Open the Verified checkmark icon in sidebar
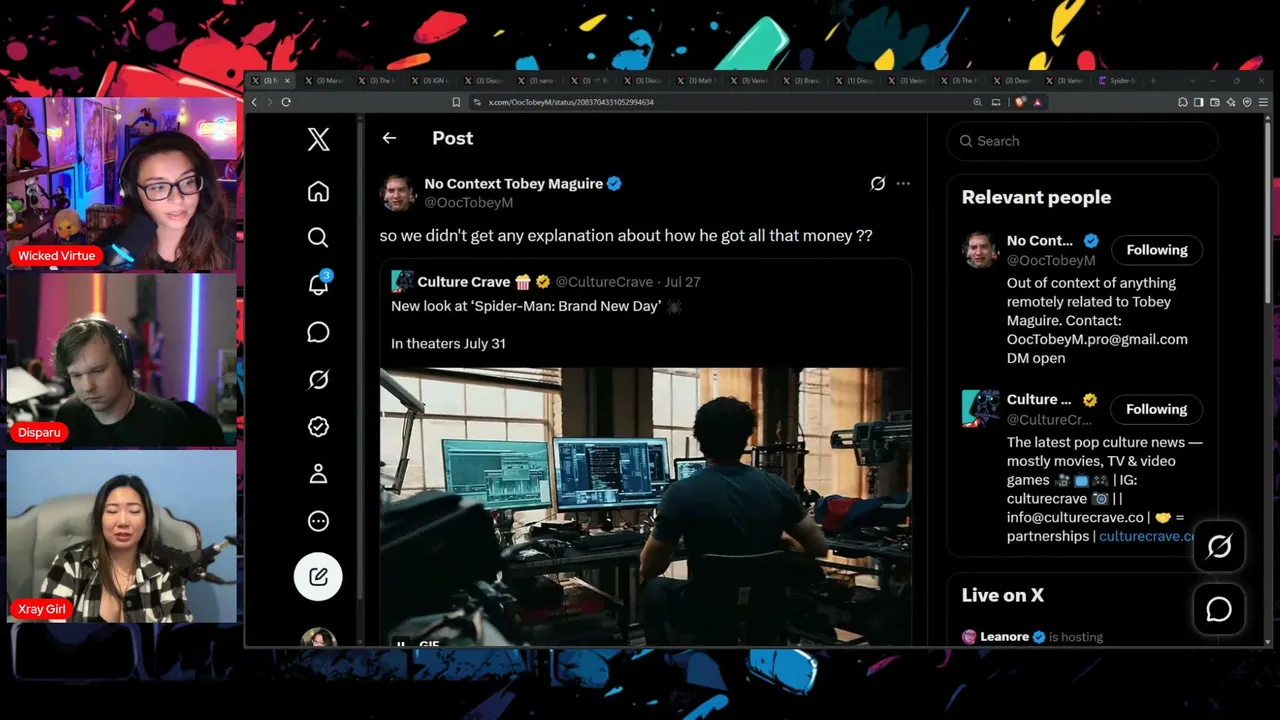This screenshot has height=720, width=1280. coord(318,427)
